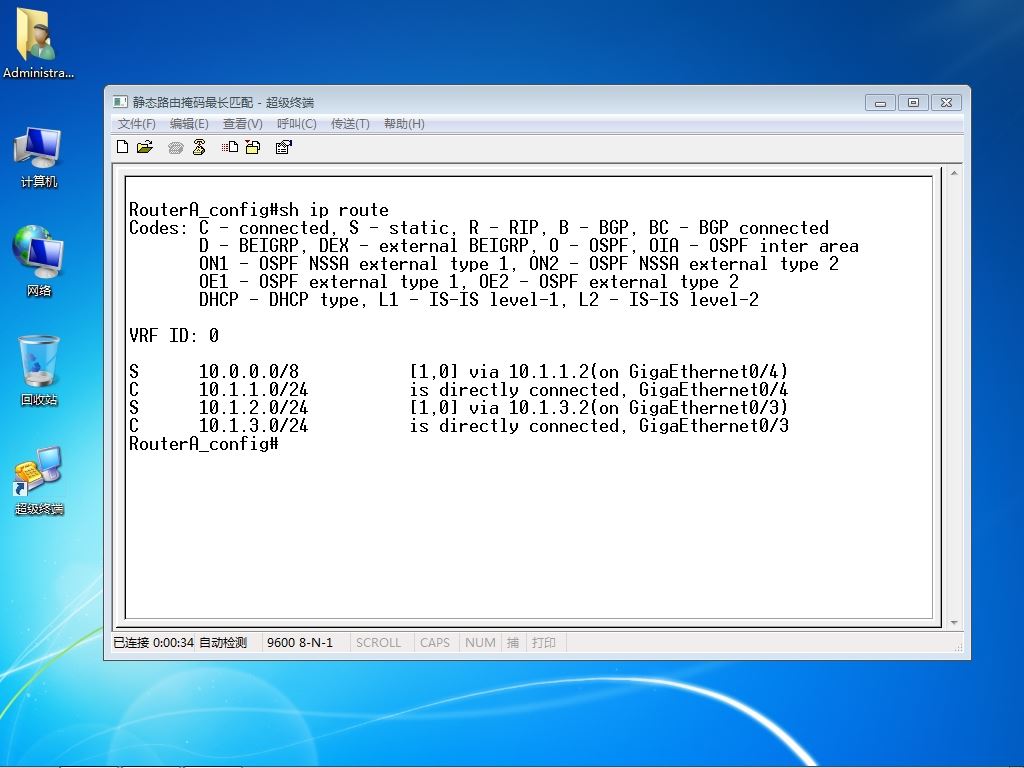Open the 编辑(E) menu
The image size is (1024, 768).
(x=189, y=123)
